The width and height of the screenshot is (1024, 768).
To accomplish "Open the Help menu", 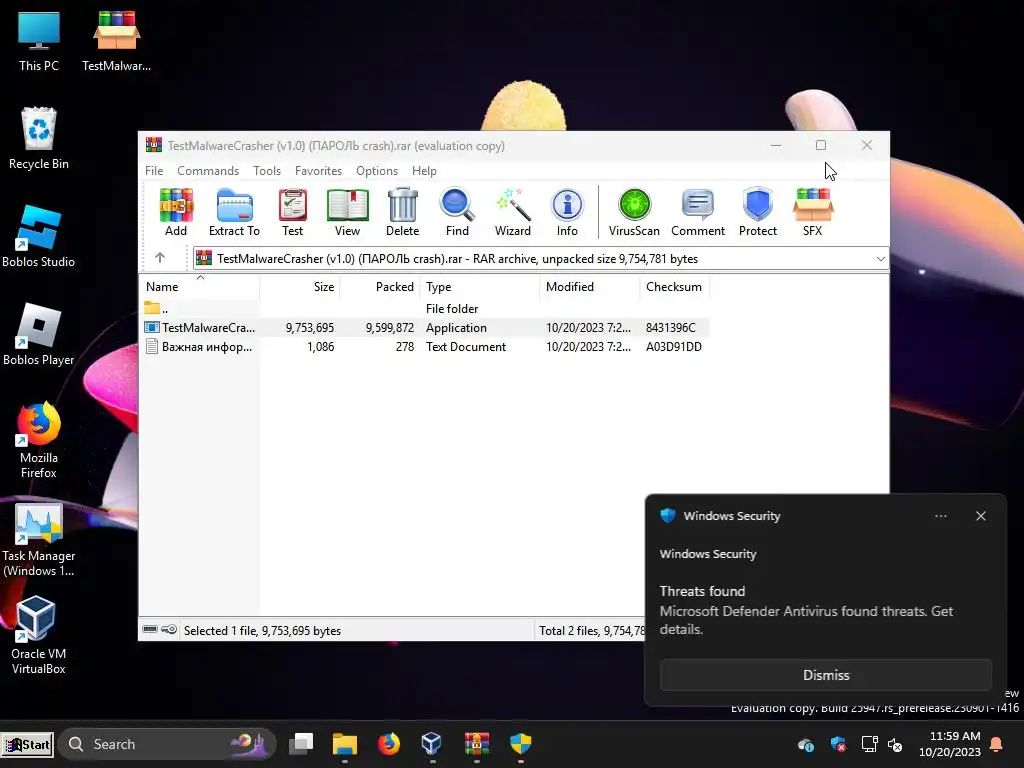I will tap(424, 170).
